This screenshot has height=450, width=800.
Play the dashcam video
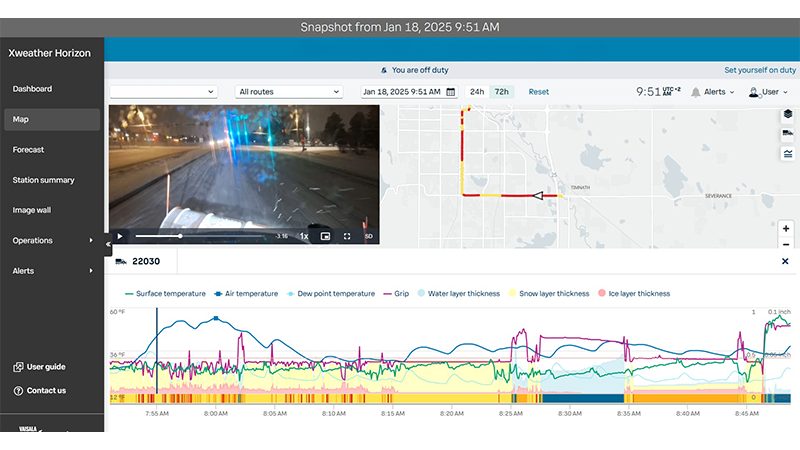[120, 236]
